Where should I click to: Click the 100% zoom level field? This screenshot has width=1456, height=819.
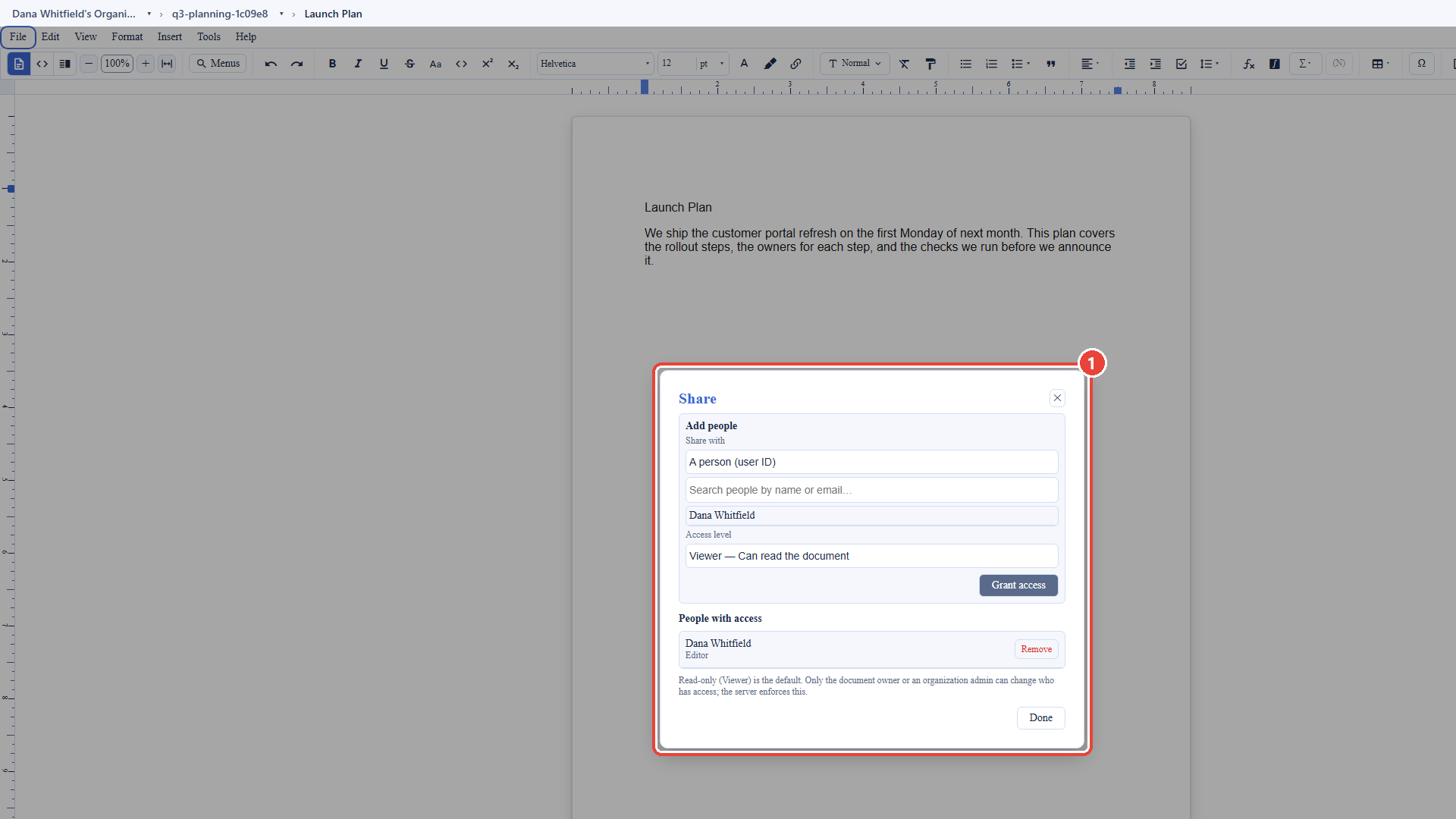pos(117,64)
